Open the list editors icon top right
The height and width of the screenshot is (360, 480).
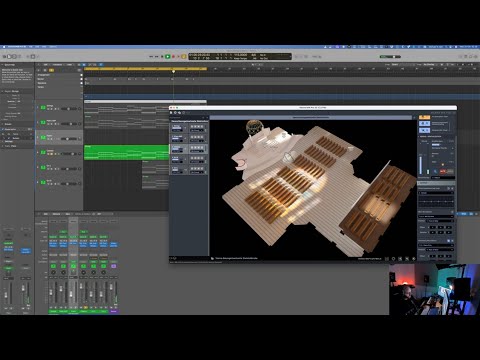click(461, 57)
